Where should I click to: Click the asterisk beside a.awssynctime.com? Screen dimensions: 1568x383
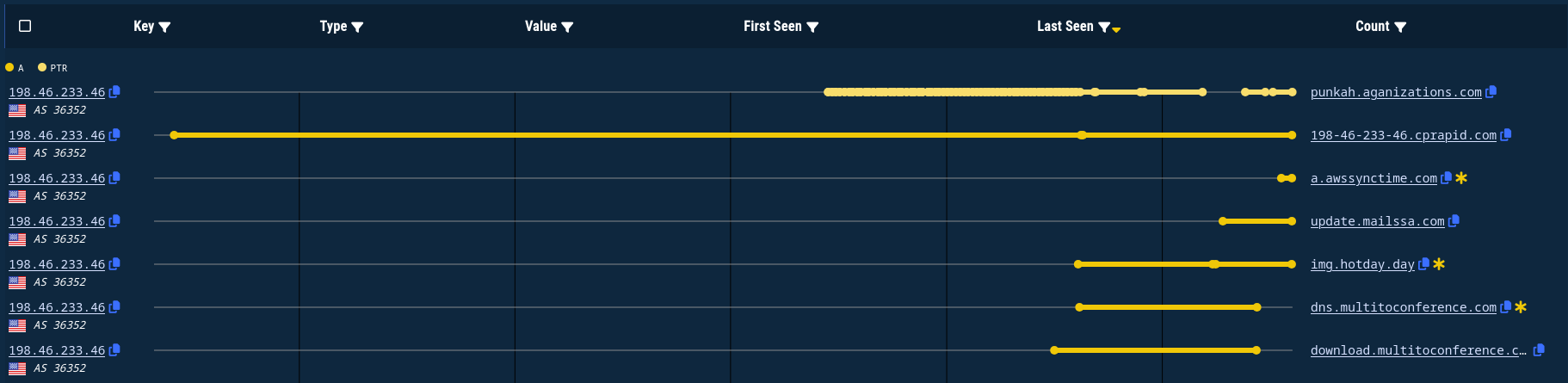point(1461,177)
